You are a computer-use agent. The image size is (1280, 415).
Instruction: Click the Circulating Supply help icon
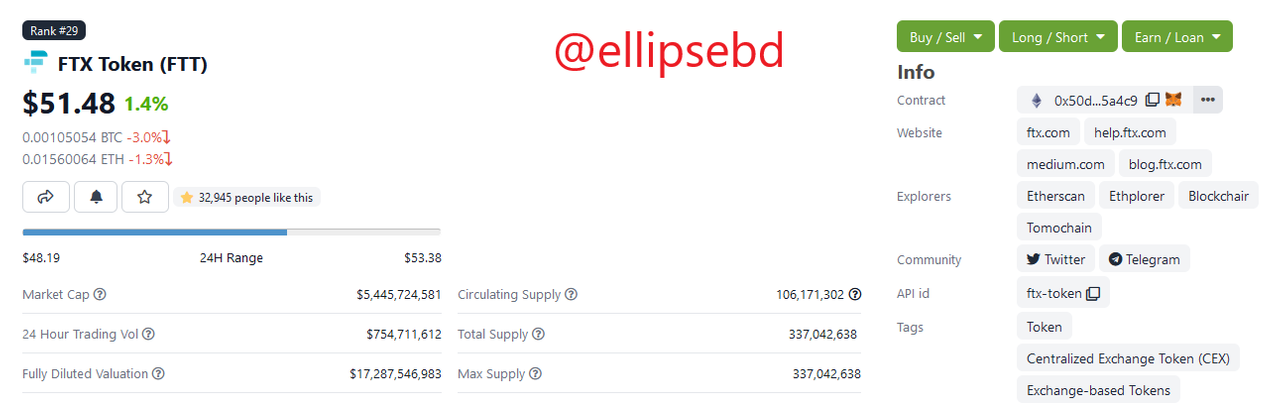571,295
